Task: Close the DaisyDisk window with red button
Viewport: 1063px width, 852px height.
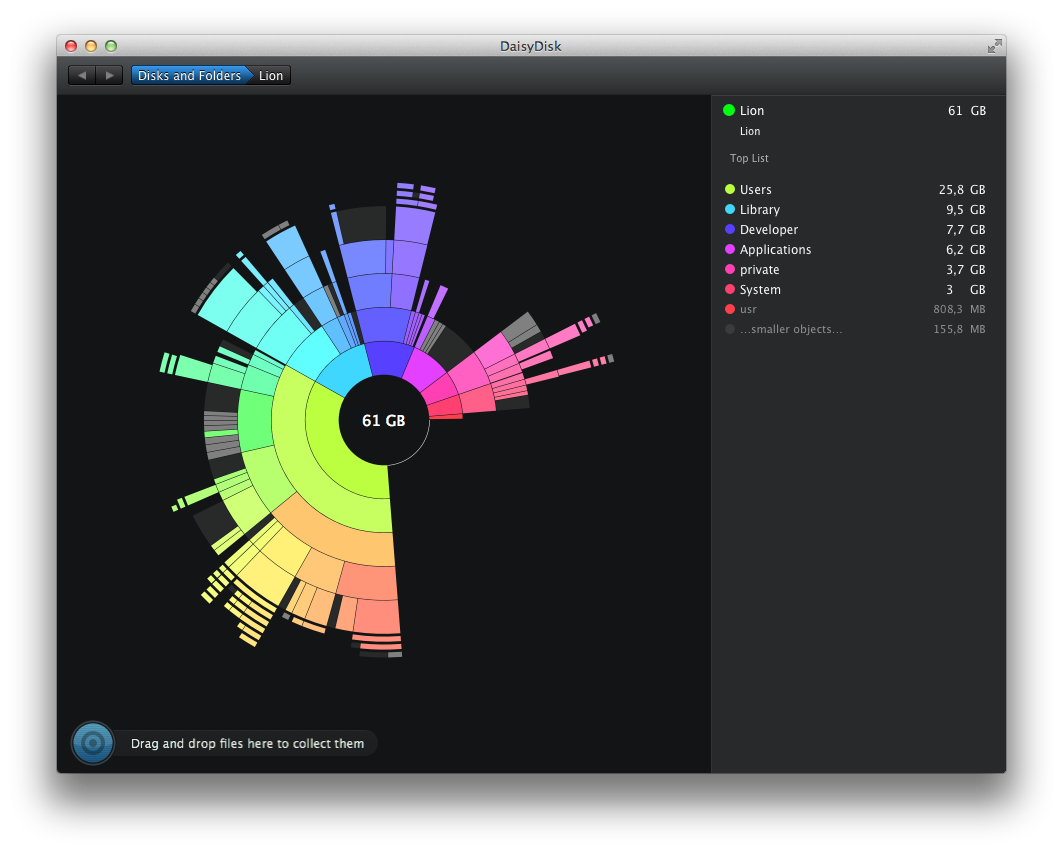Action: (x=71, y=45)
